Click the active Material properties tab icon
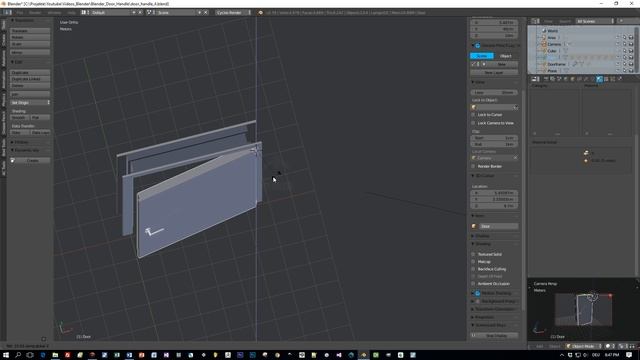Image resolution: width=640 pixels, height=360 pixels. click(599, 79)
